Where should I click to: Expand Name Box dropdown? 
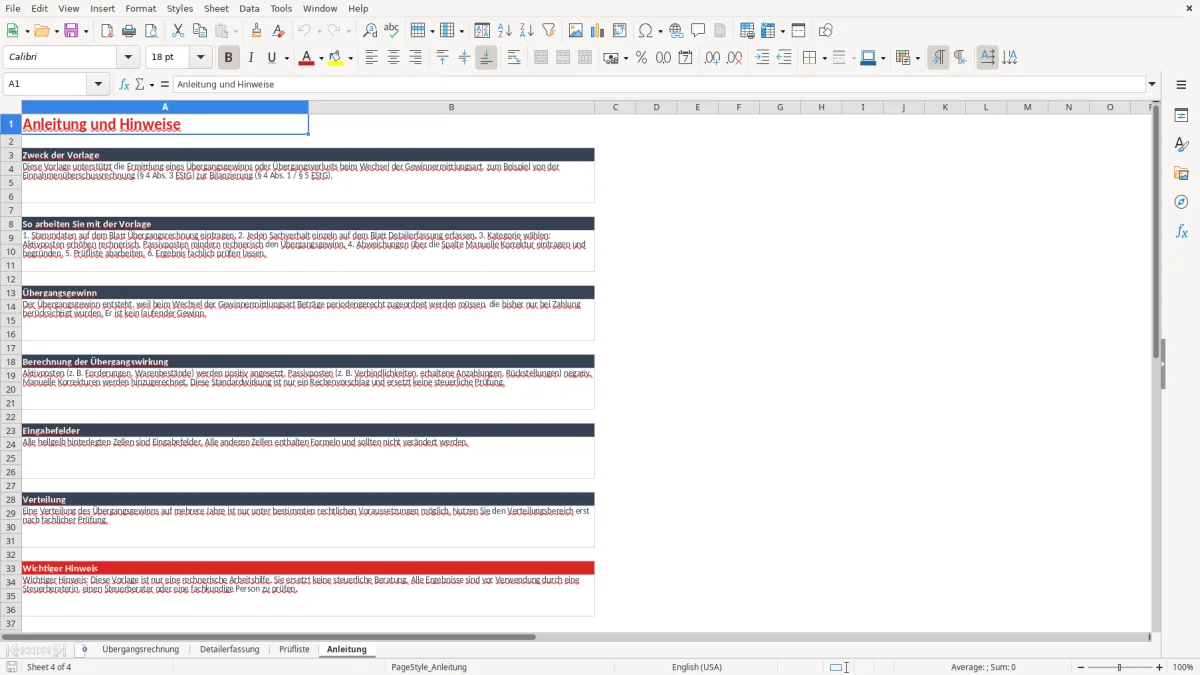[98, 84]
